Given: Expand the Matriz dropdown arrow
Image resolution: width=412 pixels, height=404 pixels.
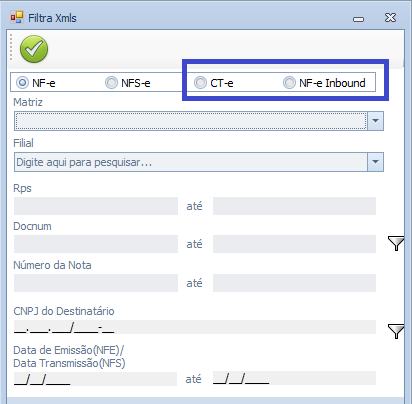Looking at the screenshot, I should pyautogui.click(x=376, y=121).
